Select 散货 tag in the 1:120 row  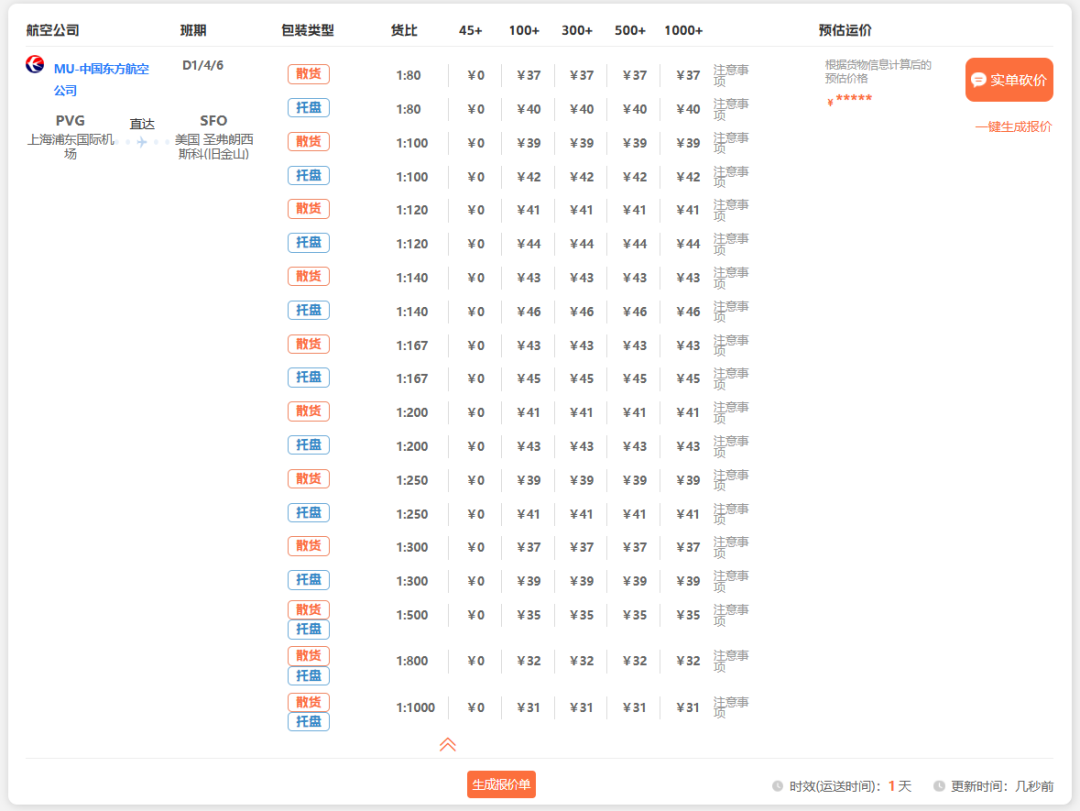click(x=309, y=209)
